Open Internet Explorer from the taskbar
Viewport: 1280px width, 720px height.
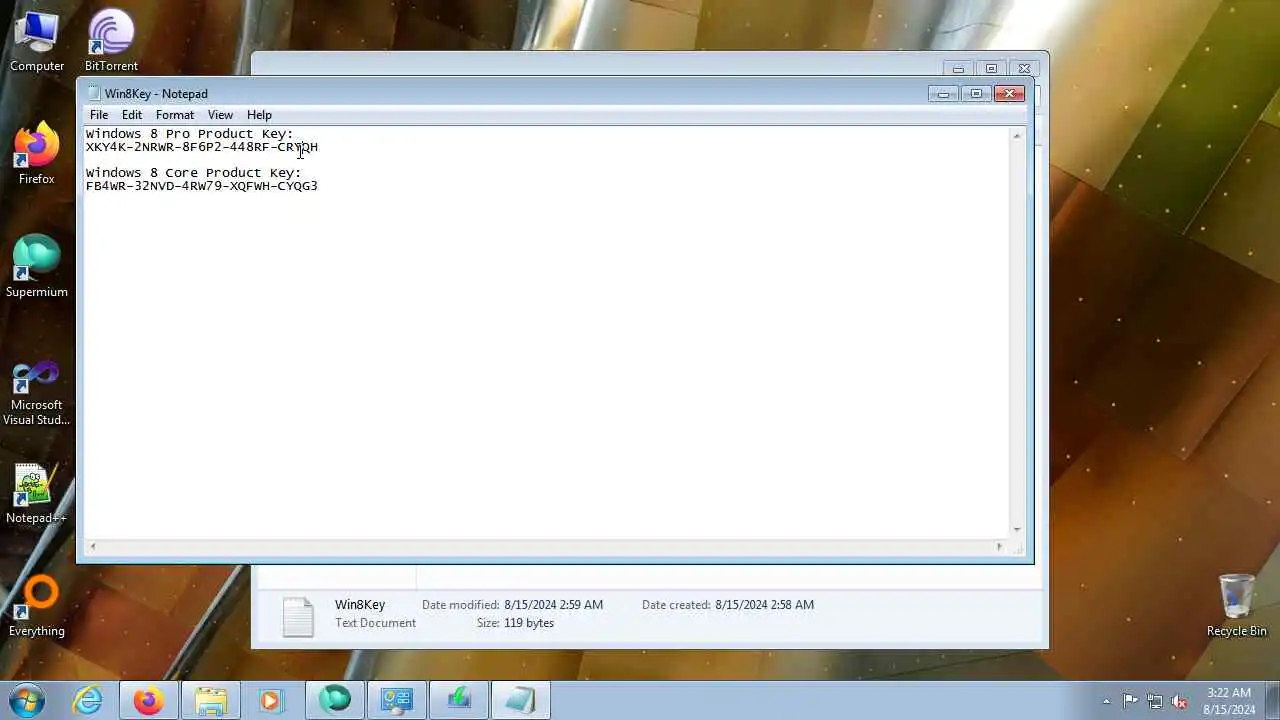point(87,701)
